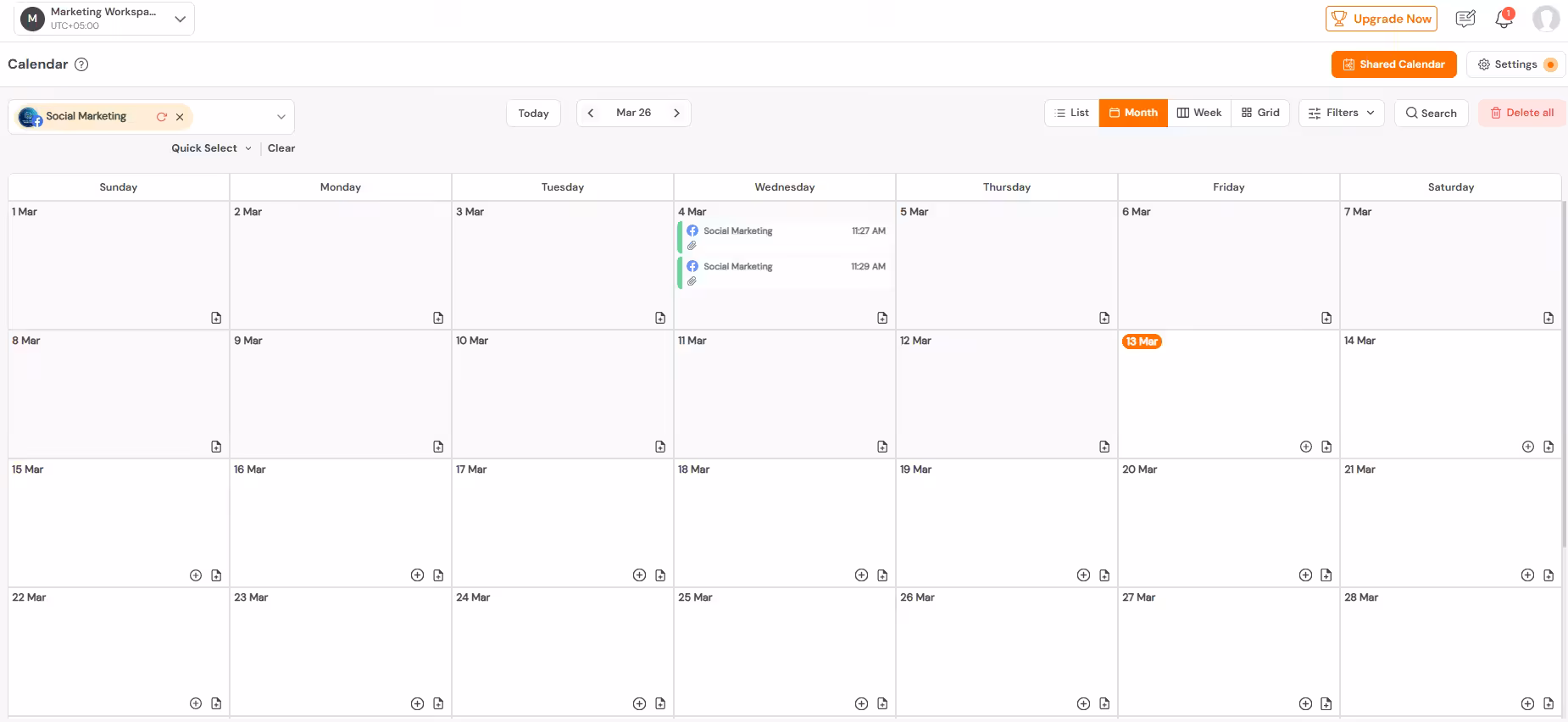Open the Quick Select dropdown
1568x722 pixels.
[211, 148]
